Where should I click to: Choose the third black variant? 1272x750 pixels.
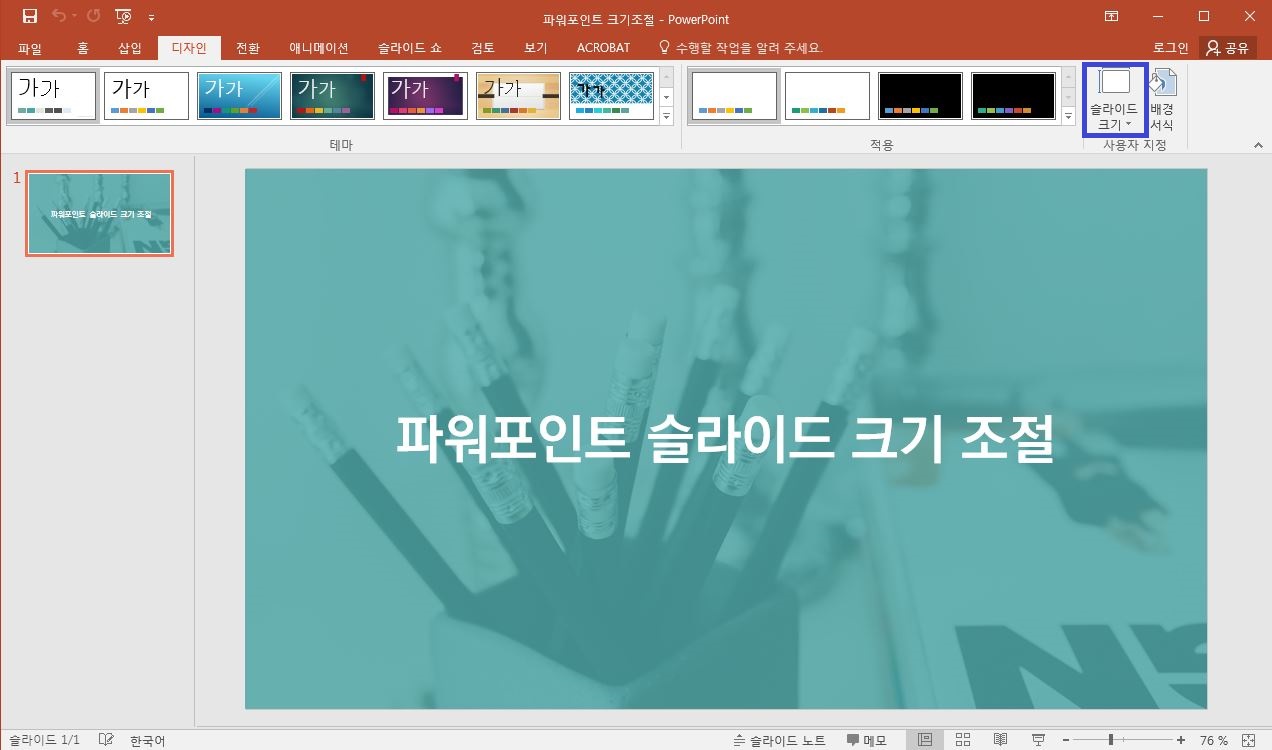pos(920,96)
